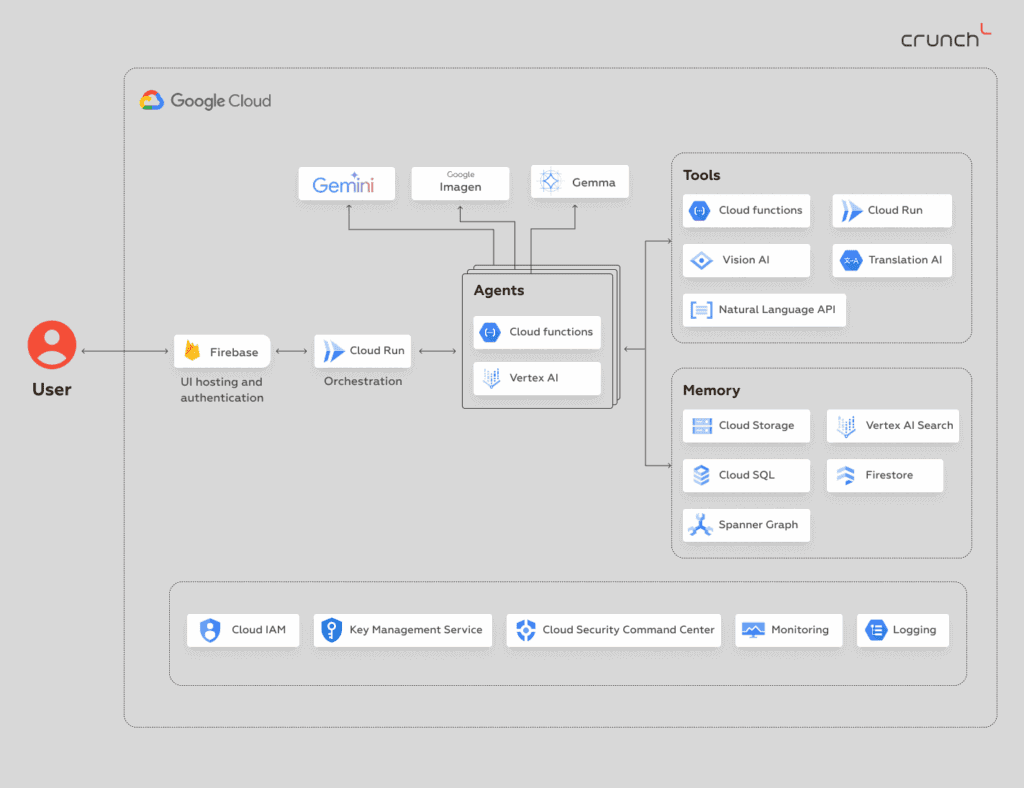Click the Cloud Storage icon
Viewport: 1024px width, 788px height.
(x=701, y=426)
